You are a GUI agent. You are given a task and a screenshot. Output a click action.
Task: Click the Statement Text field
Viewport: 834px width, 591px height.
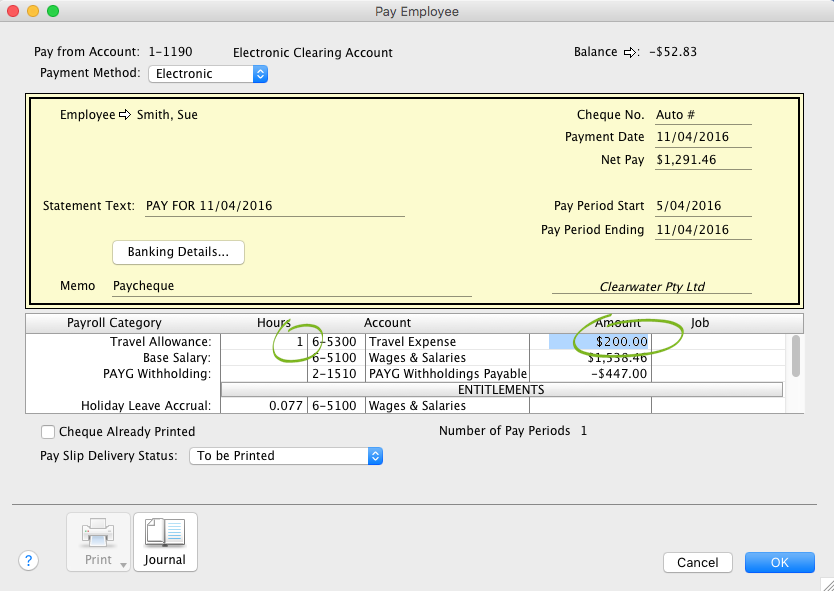point(273,206)
